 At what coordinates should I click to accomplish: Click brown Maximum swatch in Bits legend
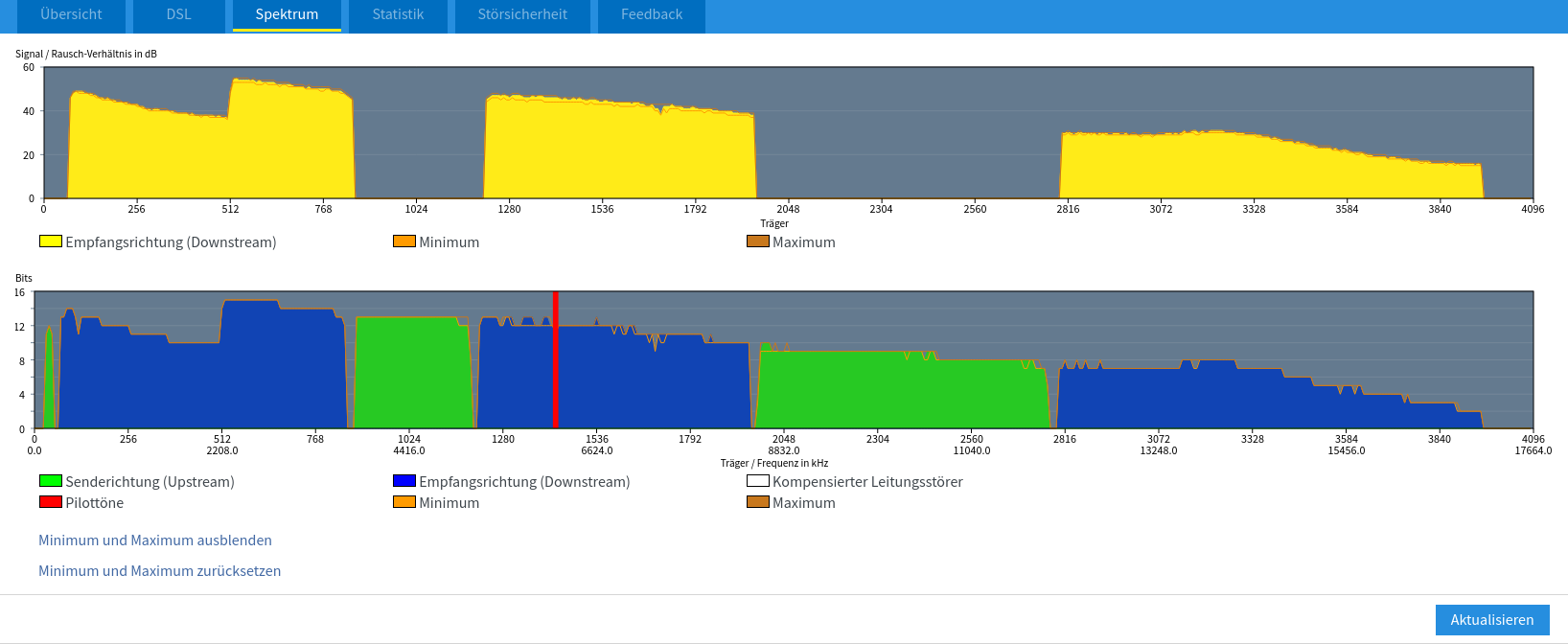pos(758,502)
